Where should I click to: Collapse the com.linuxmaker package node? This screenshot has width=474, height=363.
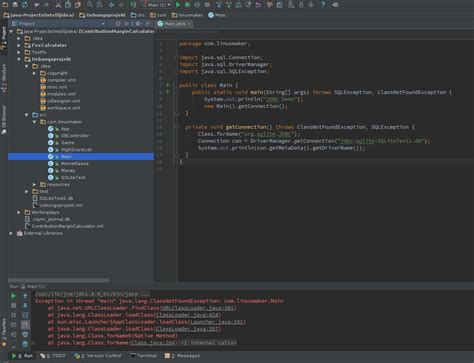34,122
